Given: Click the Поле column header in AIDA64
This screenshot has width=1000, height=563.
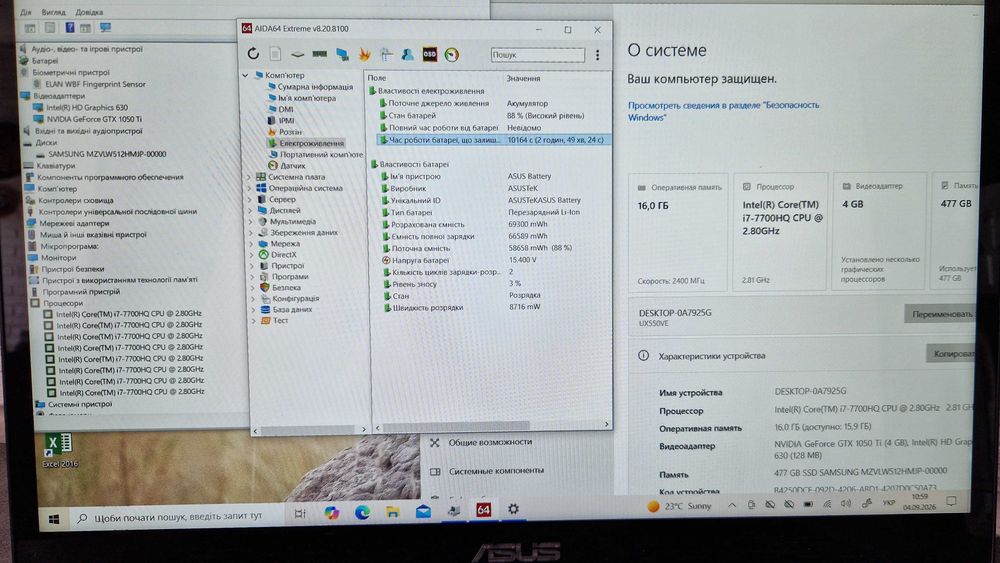Looking at the screenshot, I should [376, 78].
